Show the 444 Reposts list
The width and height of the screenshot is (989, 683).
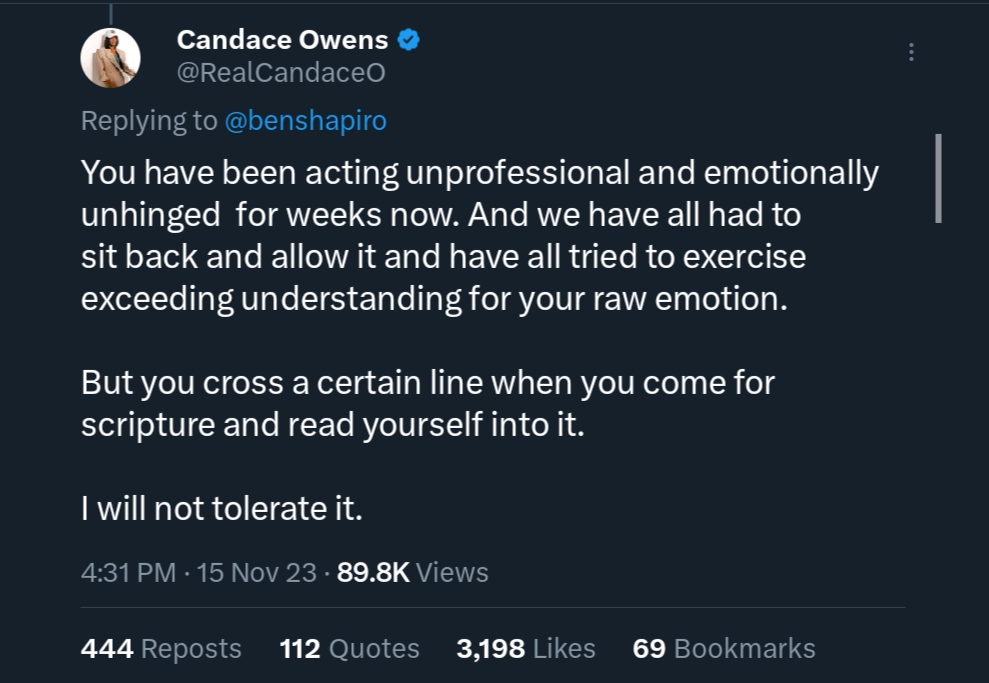click(161, 648)
